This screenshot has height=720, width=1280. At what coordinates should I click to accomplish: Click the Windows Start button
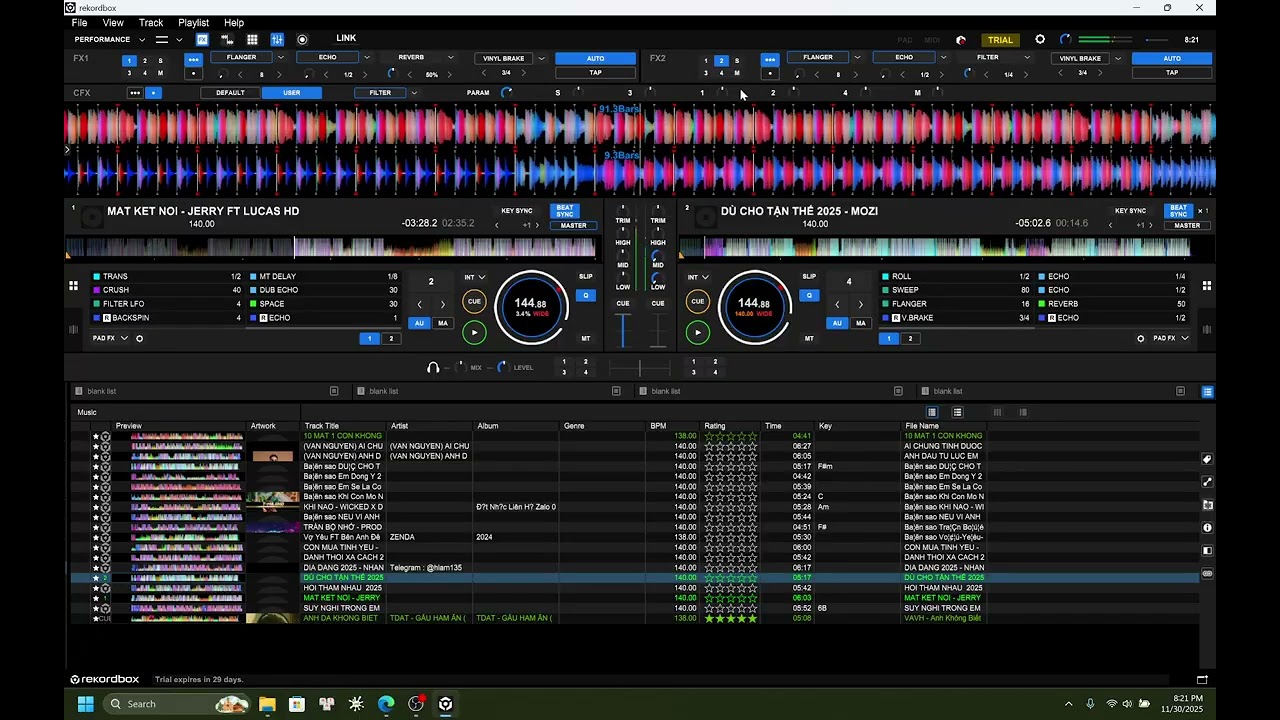(86, 704)
